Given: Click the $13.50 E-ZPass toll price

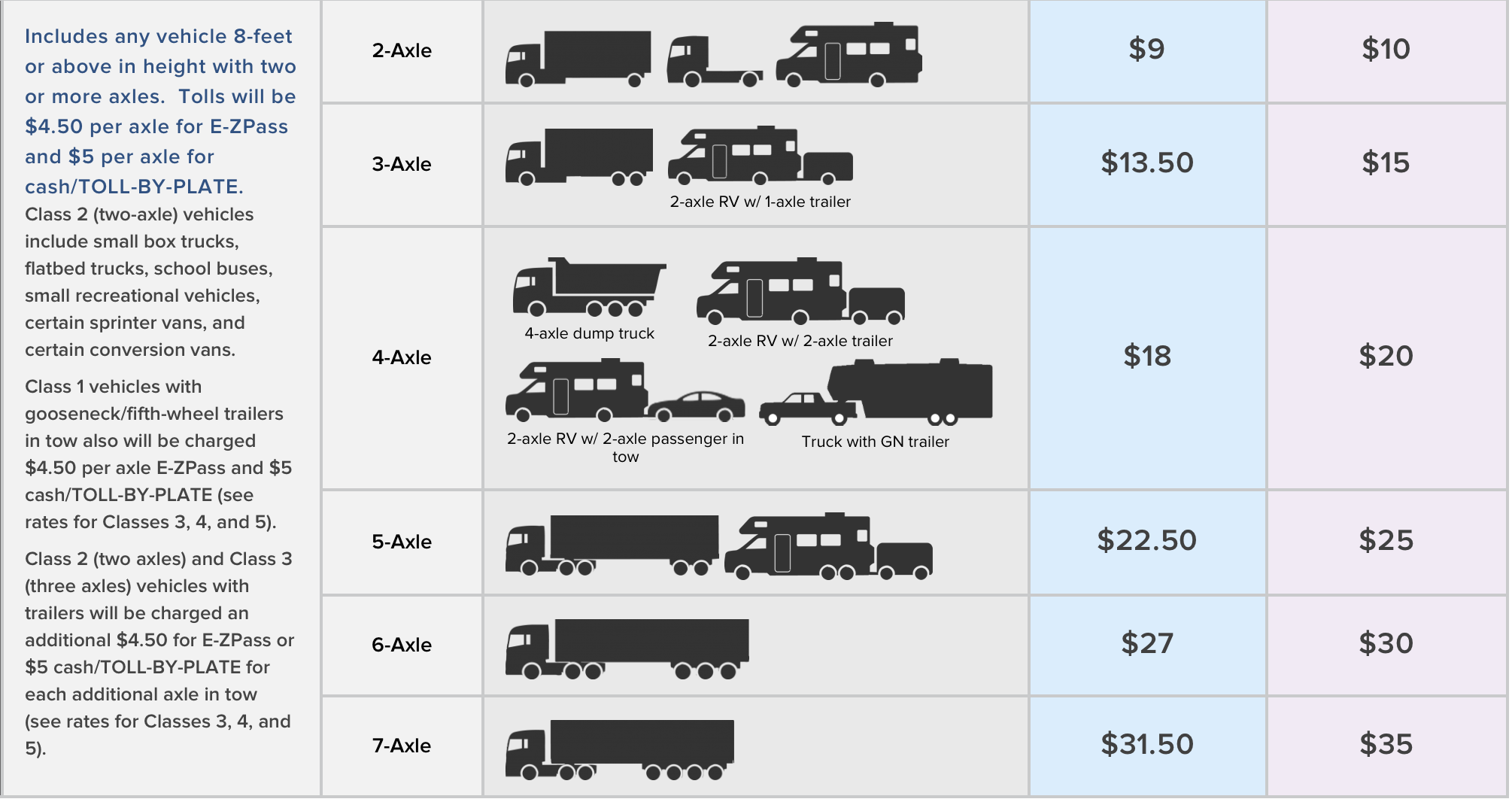Looking at the screenshot, I should tap(1146, 163).
